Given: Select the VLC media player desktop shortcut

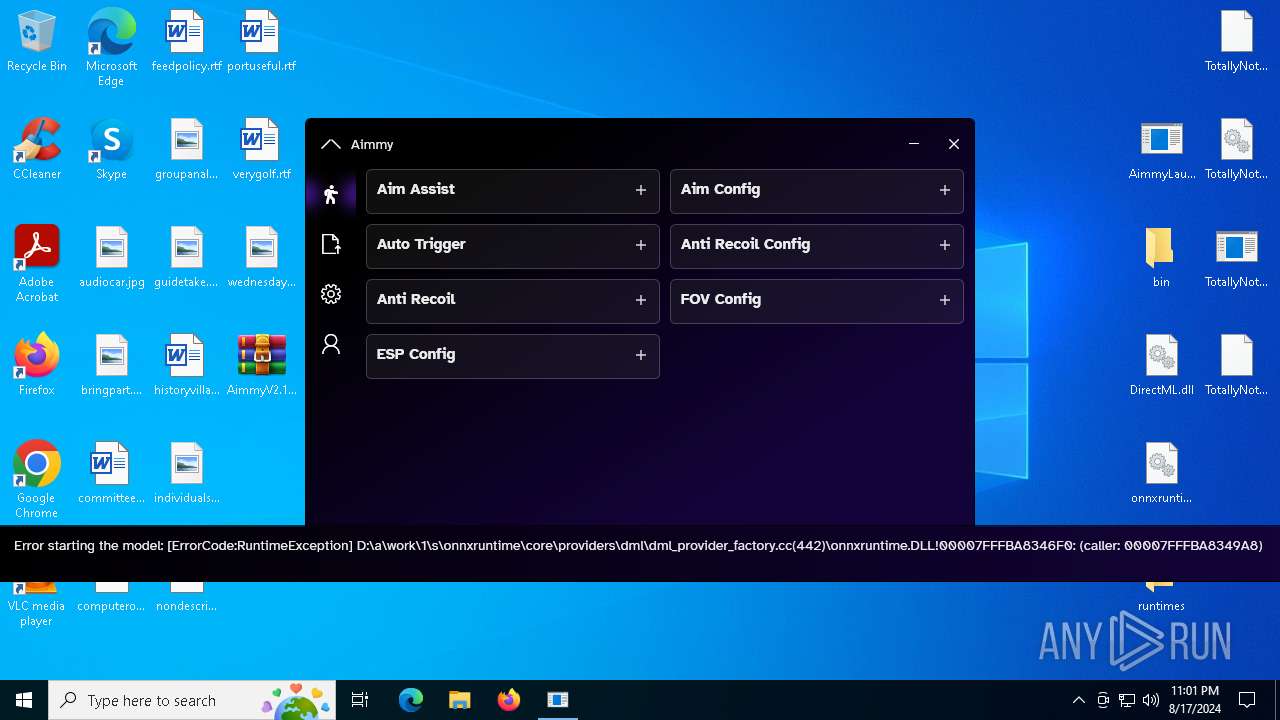Looking at the screenshot, I should (x=37, y=604).
